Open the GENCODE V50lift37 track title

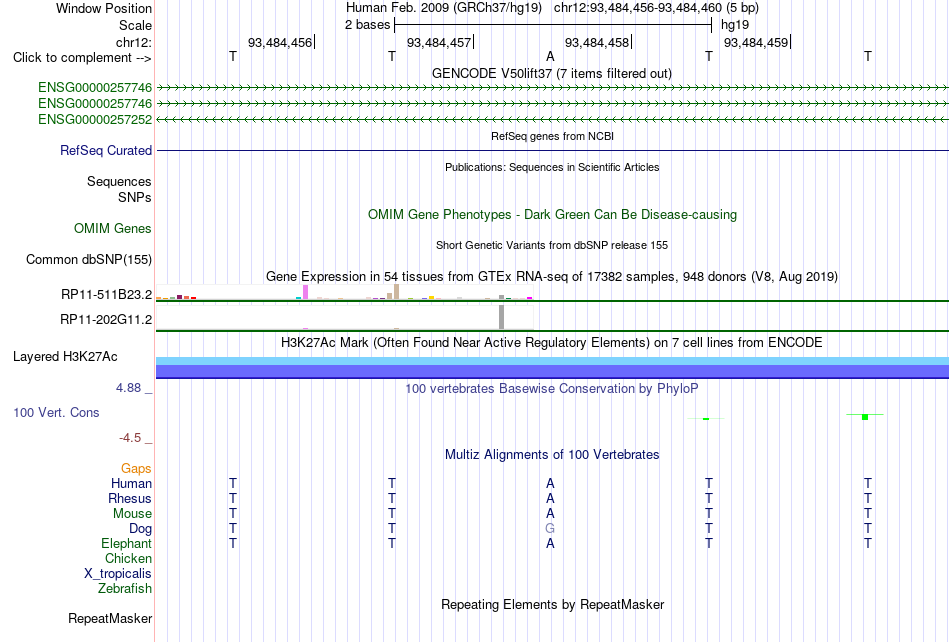(552, 73)
